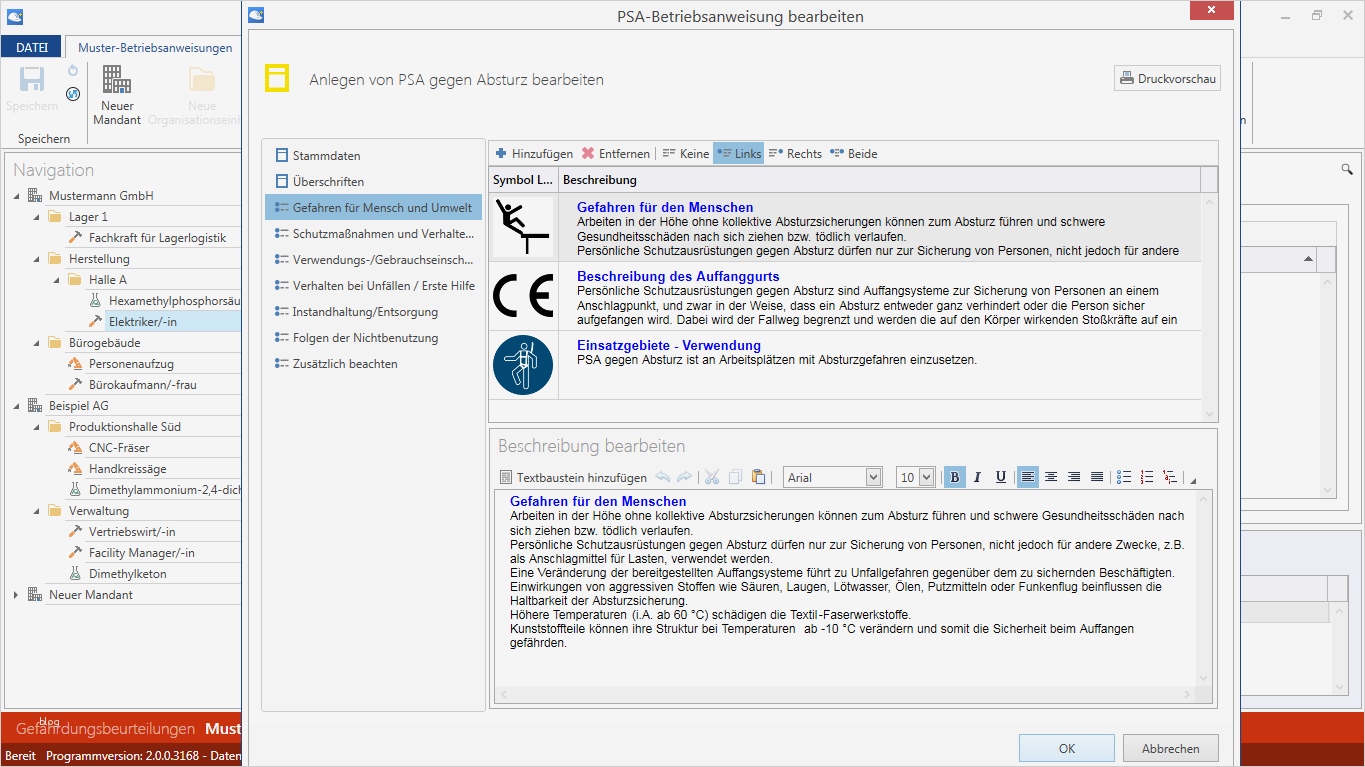Add a new entry with Hinzufügen
This screenshot has height=767, width=1365.
tap(534, 153)
